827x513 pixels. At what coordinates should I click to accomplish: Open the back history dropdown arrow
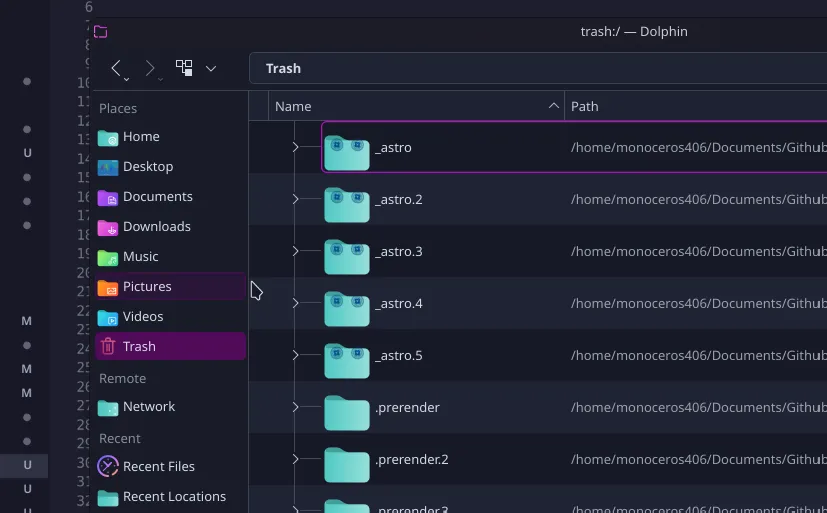[x=127, y=79]
